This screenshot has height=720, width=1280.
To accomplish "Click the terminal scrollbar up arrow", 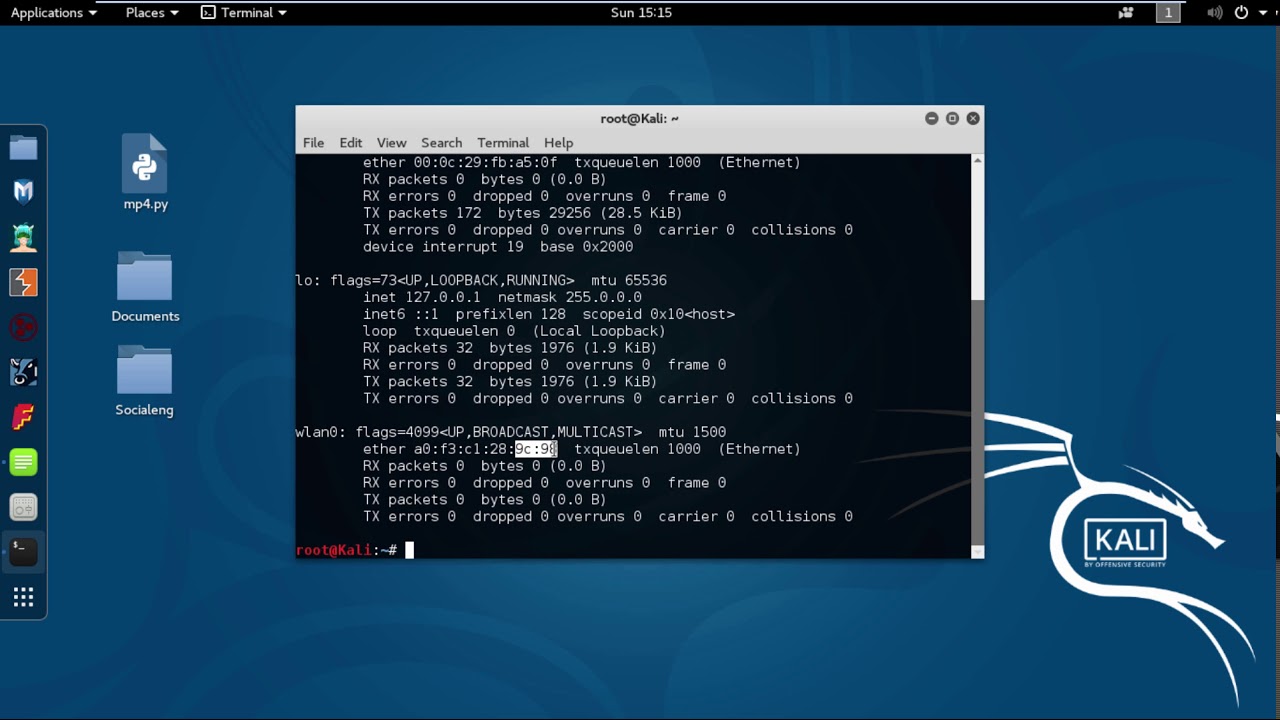I will [x=977, y=160].
